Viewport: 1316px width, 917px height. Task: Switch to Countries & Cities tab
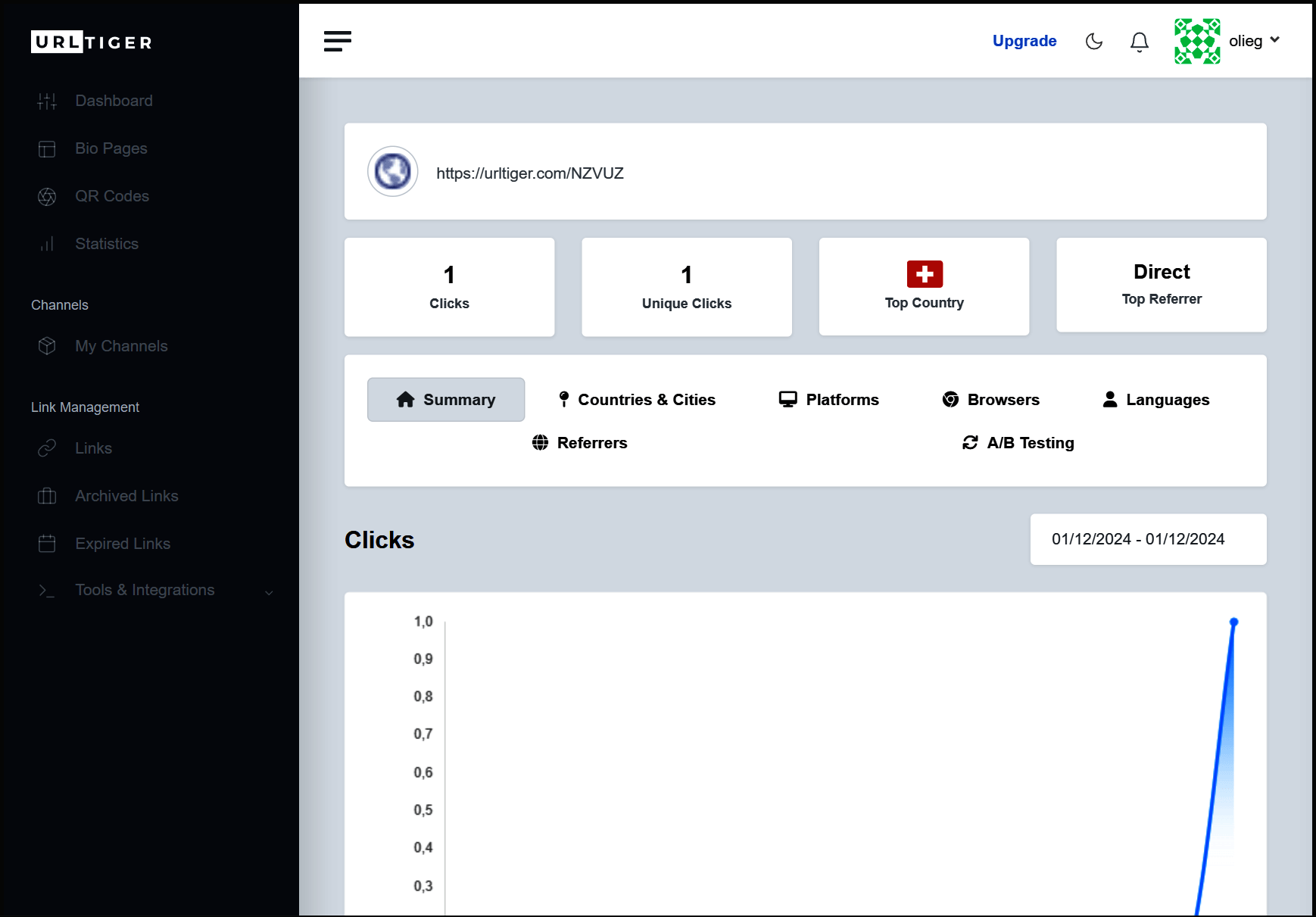pos(636,400)
